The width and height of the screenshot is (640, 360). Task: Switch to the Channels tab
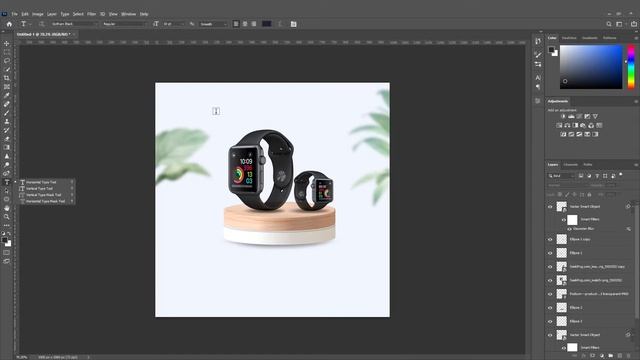(x=571, y=164)
